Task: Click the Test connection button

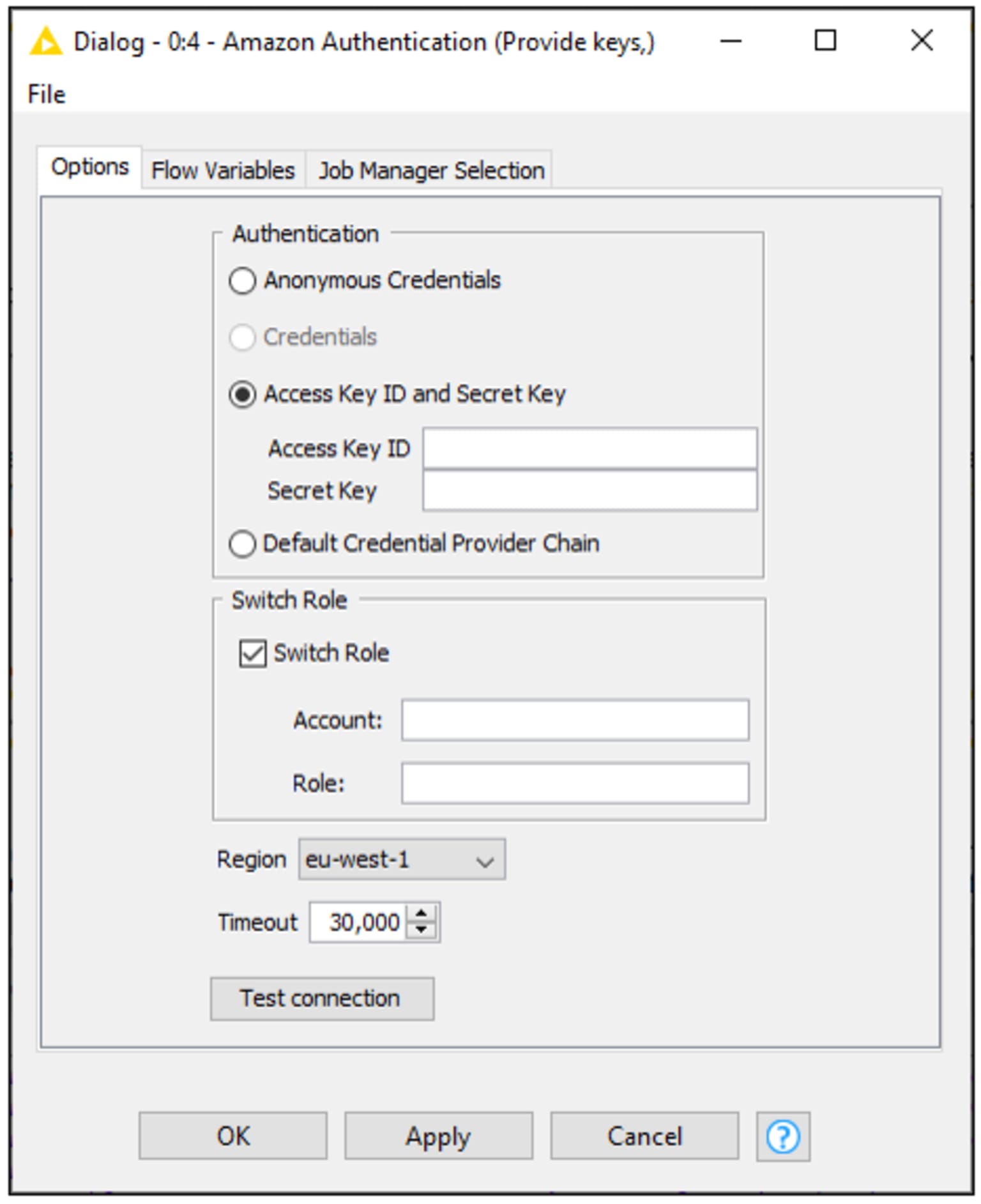Action: (x=322, y=998)
